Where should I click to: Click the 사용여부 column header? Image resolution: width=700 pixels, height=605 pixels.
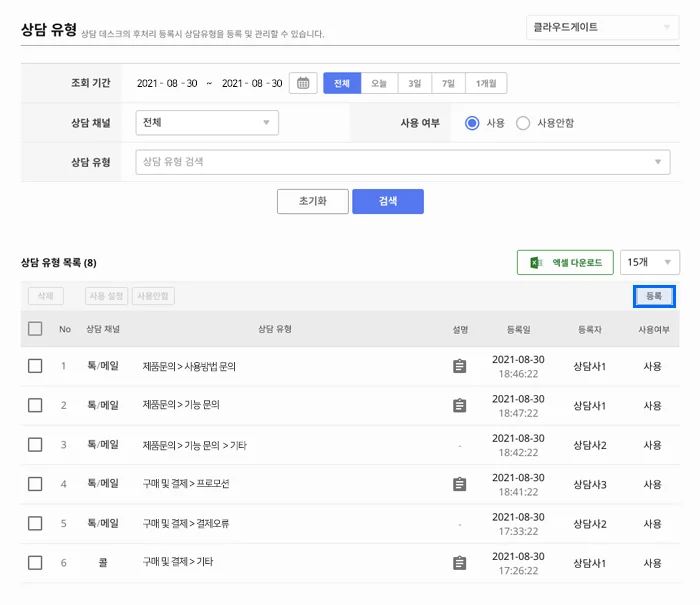654,330
